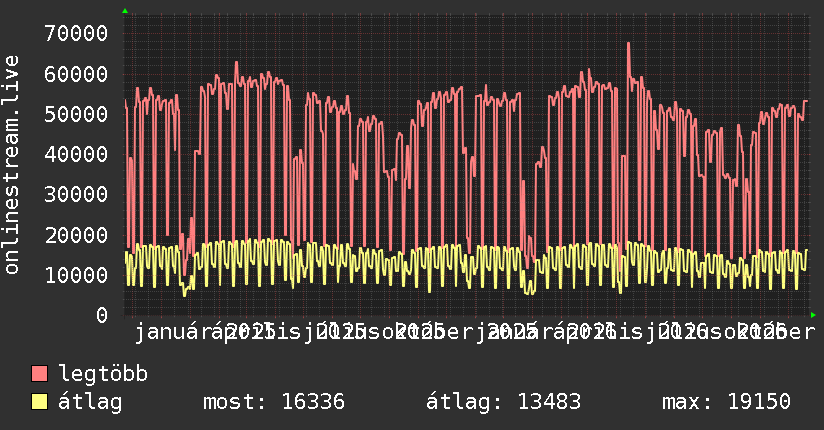Click the tallest red peak above 60000
Viewport: 824px width, 430px height.
pyautogui.click(x=628, y=44)
